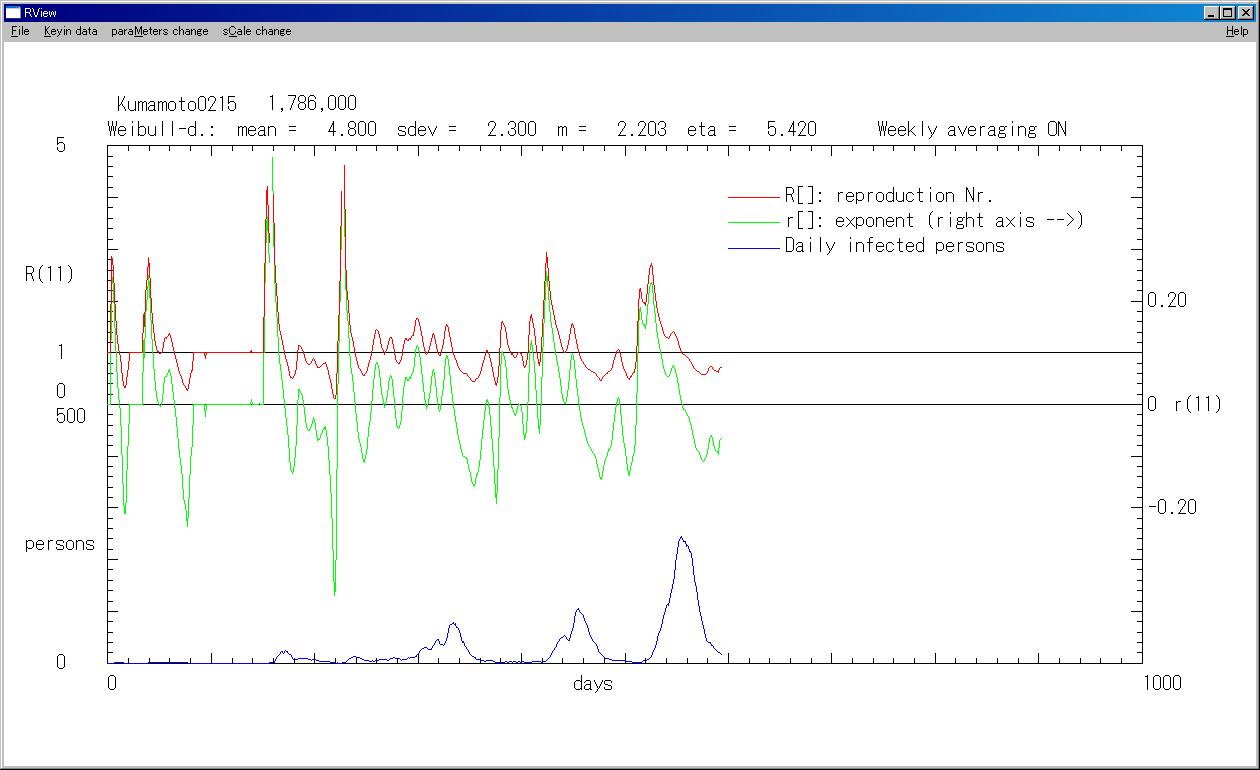
Task: Click the x-axis end value '1000'
Action: coord(1161,683)
